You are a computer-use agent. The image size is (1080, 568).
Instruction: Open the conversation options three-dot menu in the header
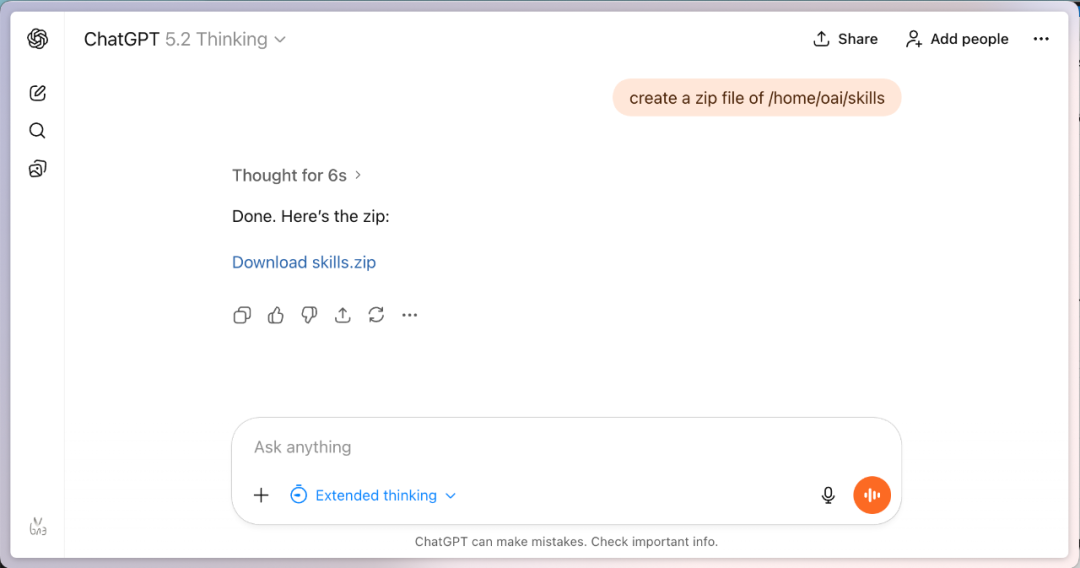point(1041,39)
